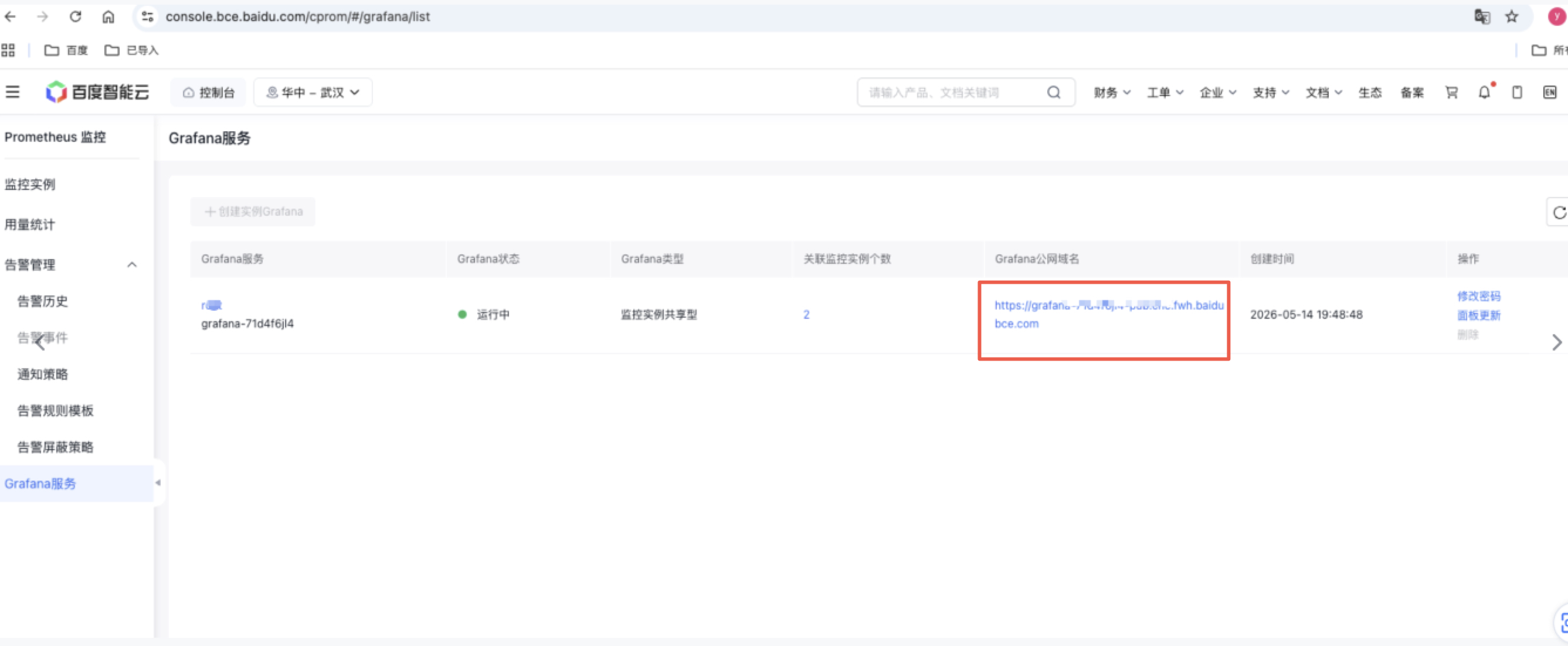This screenshot has height=646, width=1568.
Task: Click the Grafana类型 column header
Action: [652, 259]
